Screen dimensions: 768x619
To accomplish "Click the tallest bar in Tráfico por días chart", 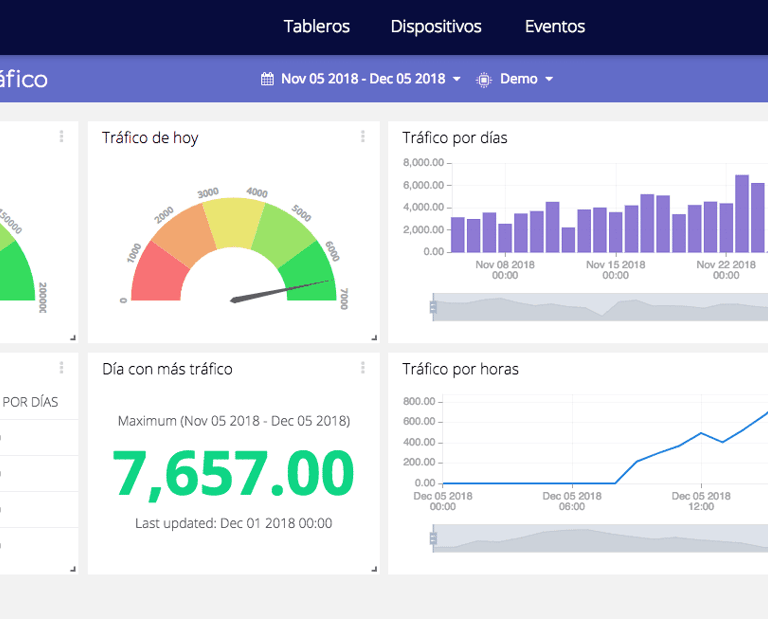I will 742,214.
